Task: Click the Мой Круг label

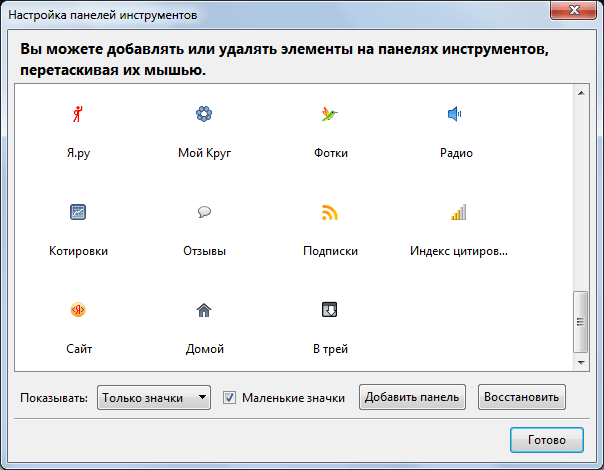Action: (205, 153)
